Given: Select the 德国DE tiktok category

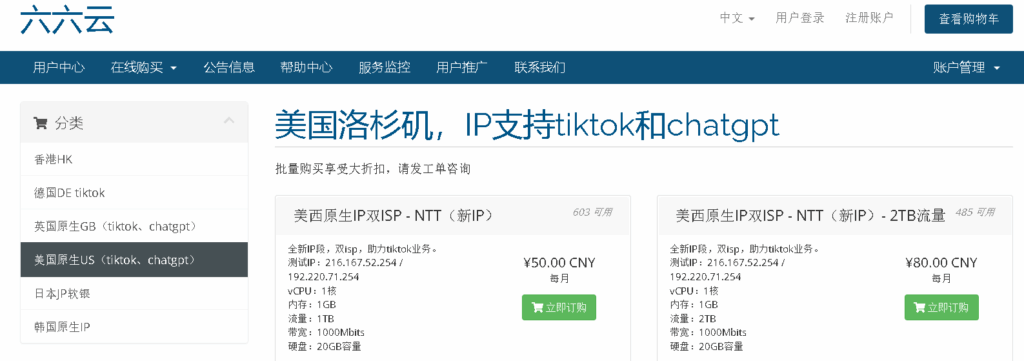Looking at the screenshot, I should [134, 193].
